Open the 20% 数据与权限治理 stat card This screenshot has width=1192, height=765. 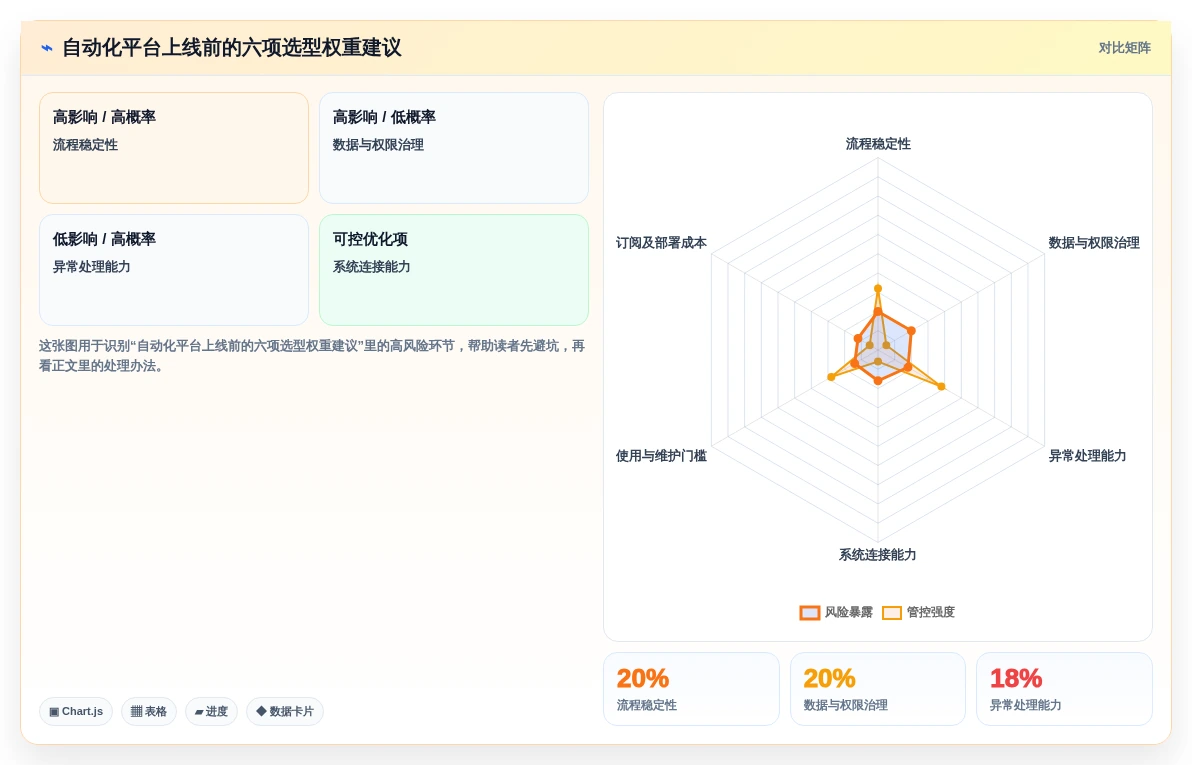(x=878, y=689)
